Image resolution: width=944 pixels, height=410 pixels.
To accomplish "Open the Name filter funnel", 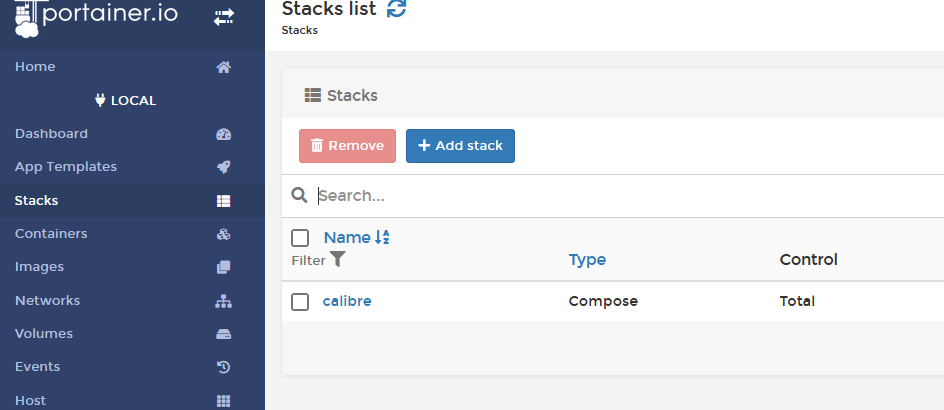I will tap(338, 259).
